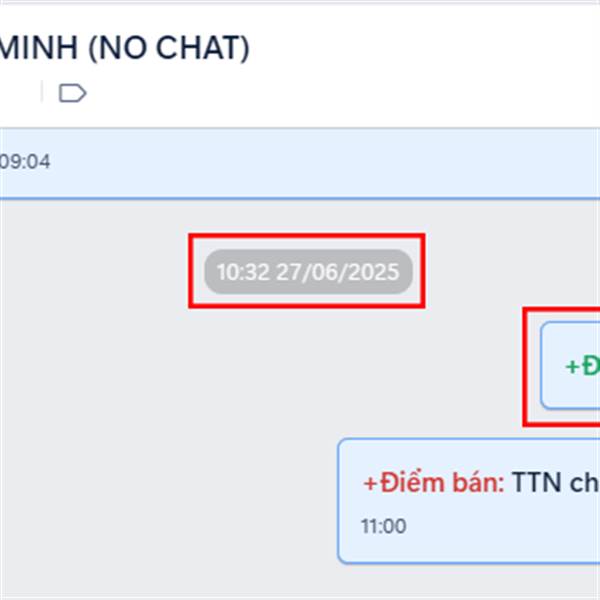The height and width of the screenshot is (600, 600).
Task: Click the gray 10:32 27/06/2025 date pill
Action: [308, 272]
